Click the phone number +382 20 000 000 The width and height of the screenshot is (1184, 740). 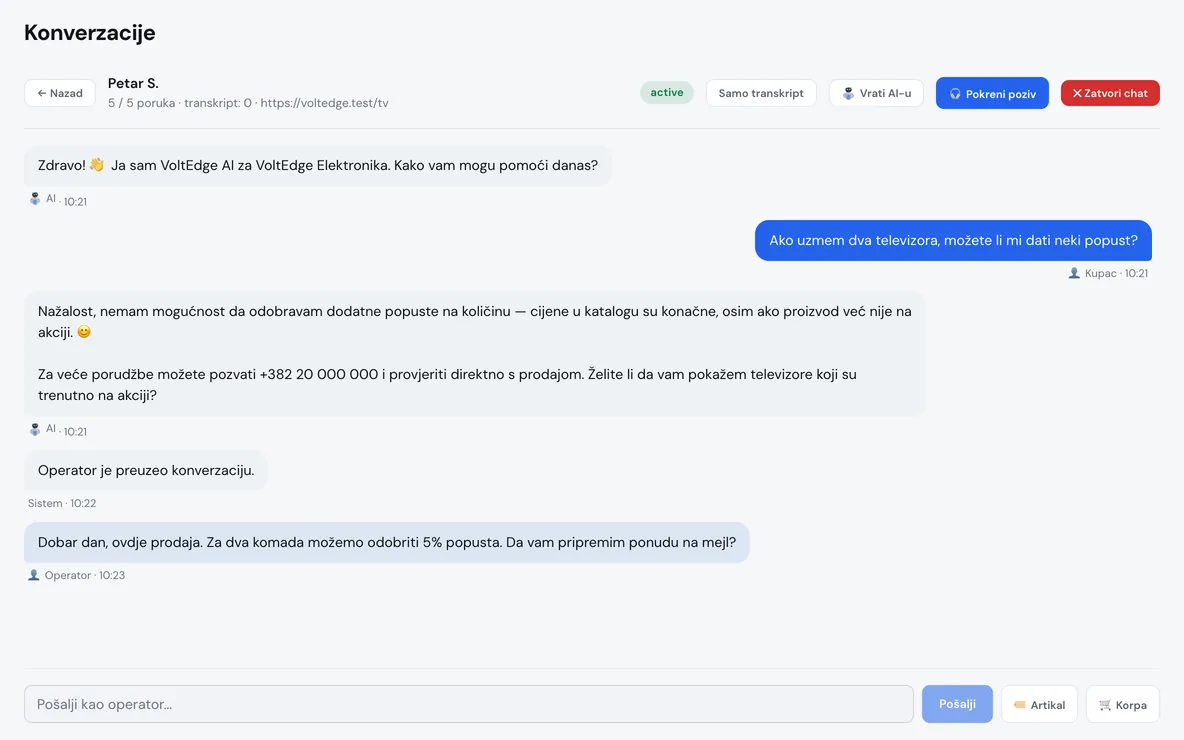[x=319, y=374]
